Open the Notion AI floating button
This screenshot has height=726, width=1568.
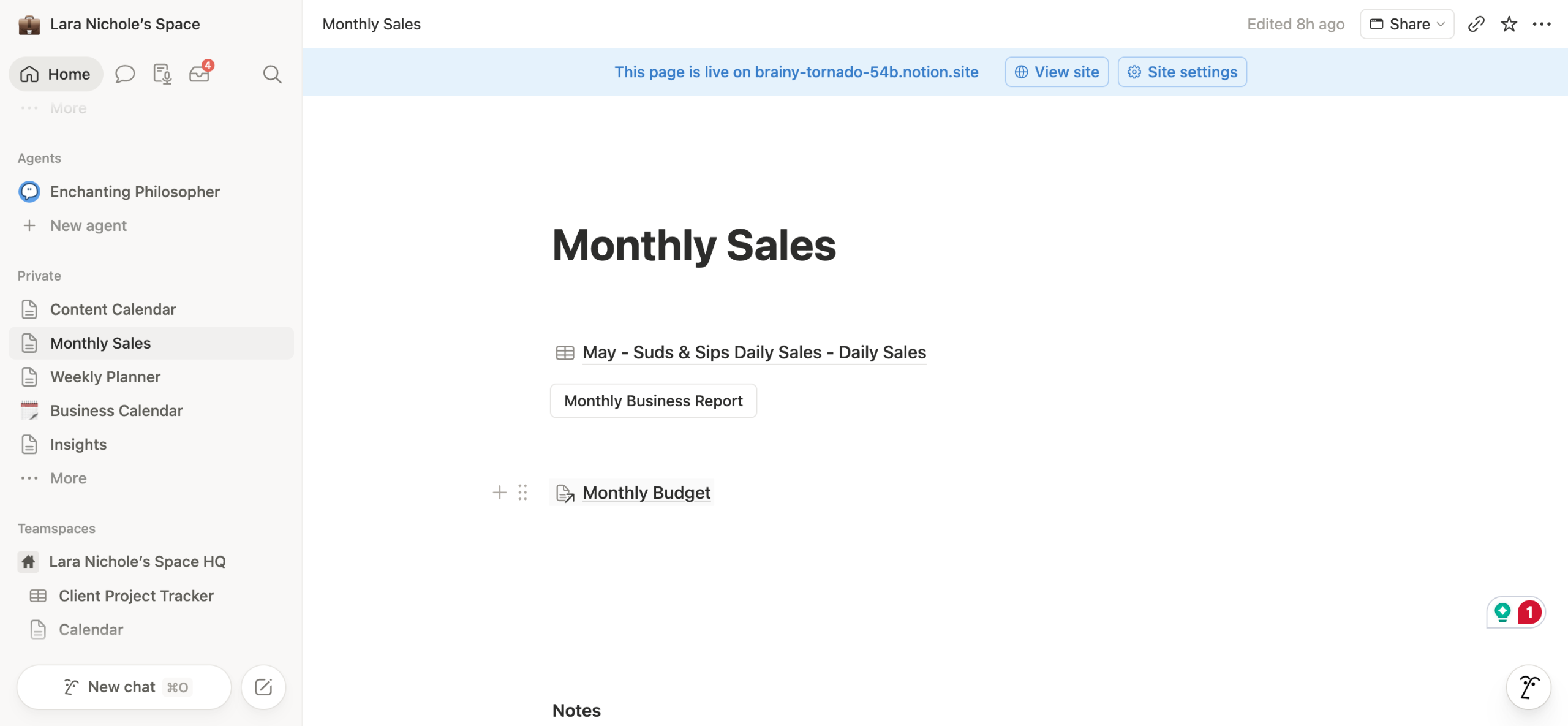[1529, 687]
